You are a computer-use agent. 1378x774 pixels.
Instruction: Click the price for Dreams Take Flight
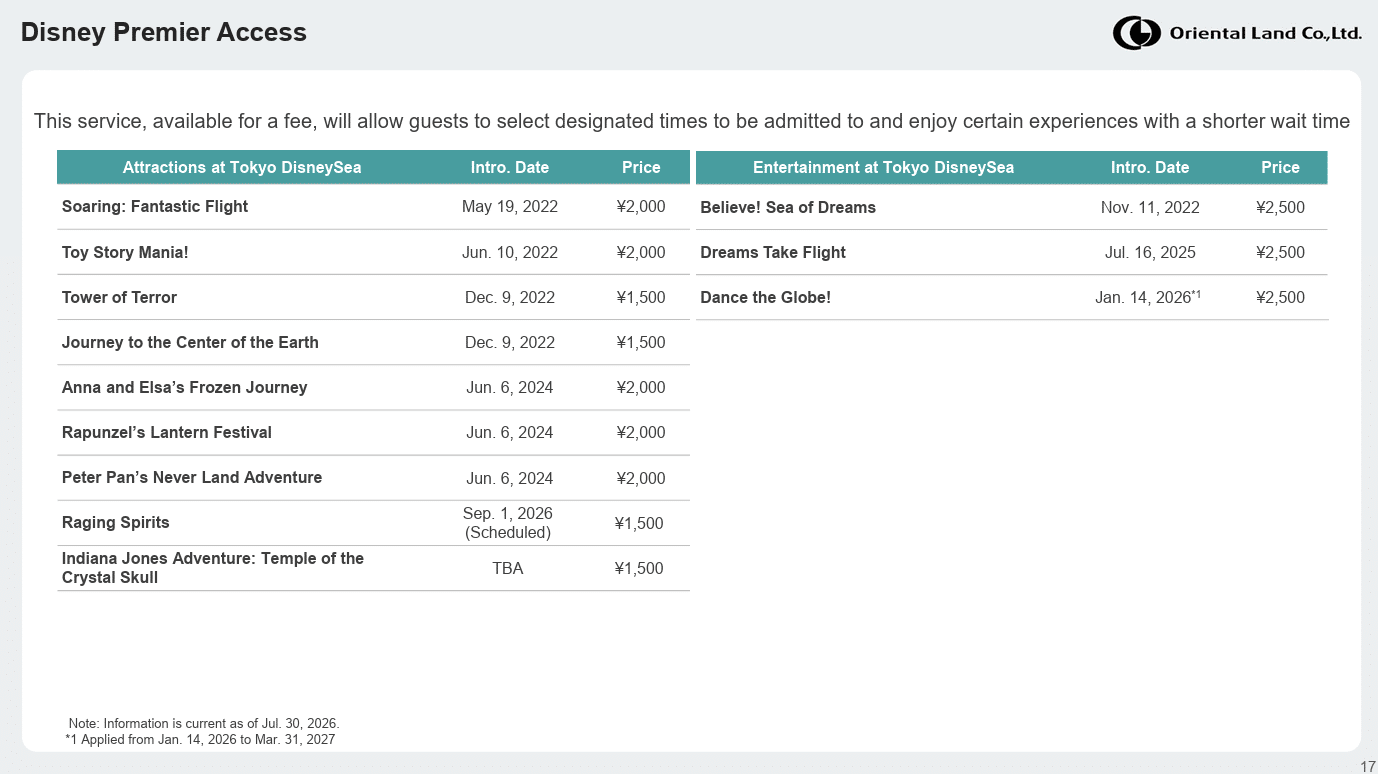[1280, 252]
